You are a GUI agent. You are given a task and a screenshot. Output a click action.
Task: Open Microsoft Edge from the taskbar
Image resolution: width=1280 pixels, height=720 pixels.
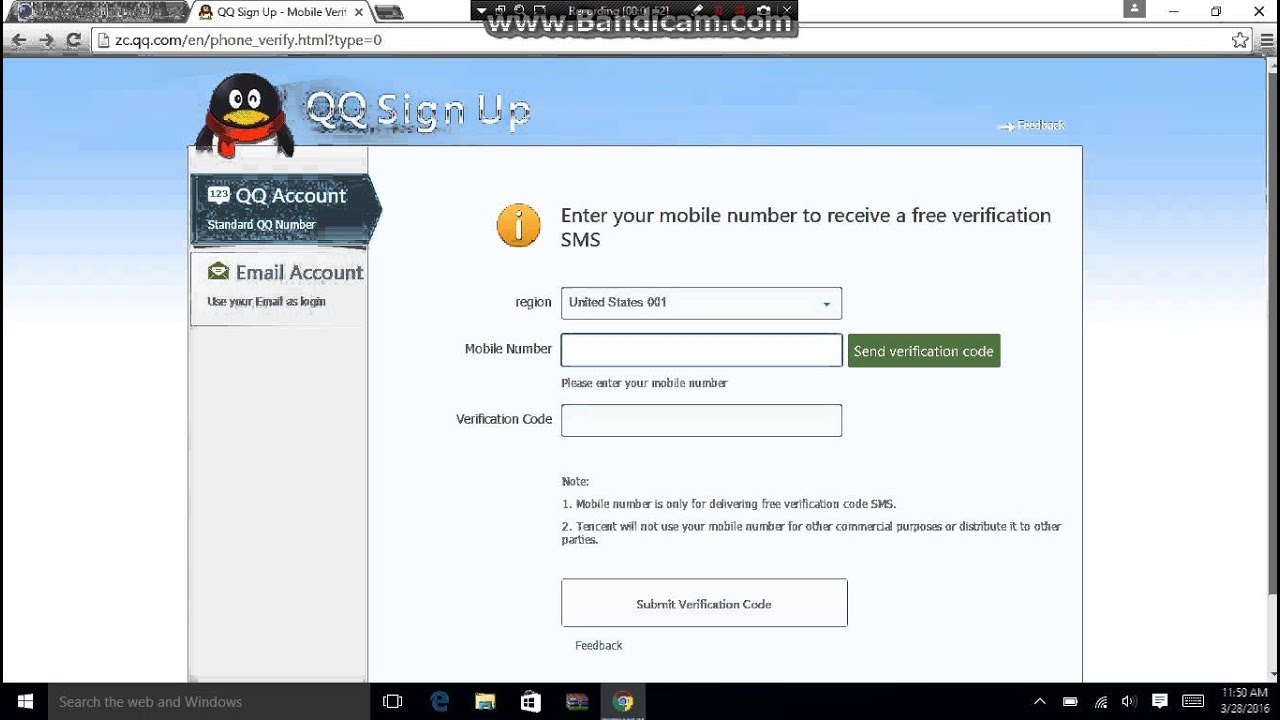440,701
